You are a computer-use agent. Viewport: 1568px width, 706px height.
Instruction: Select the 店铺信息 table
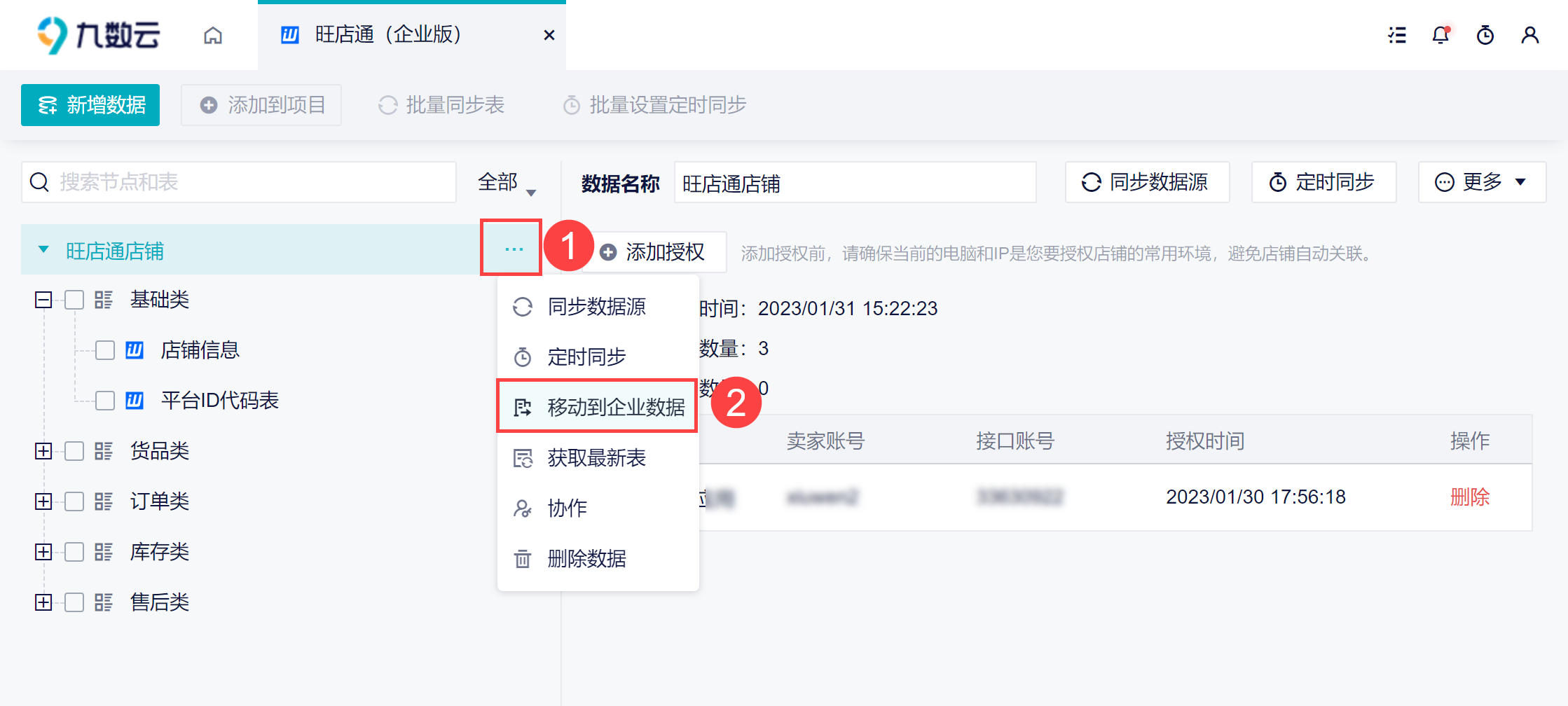(x=200, y=350)
